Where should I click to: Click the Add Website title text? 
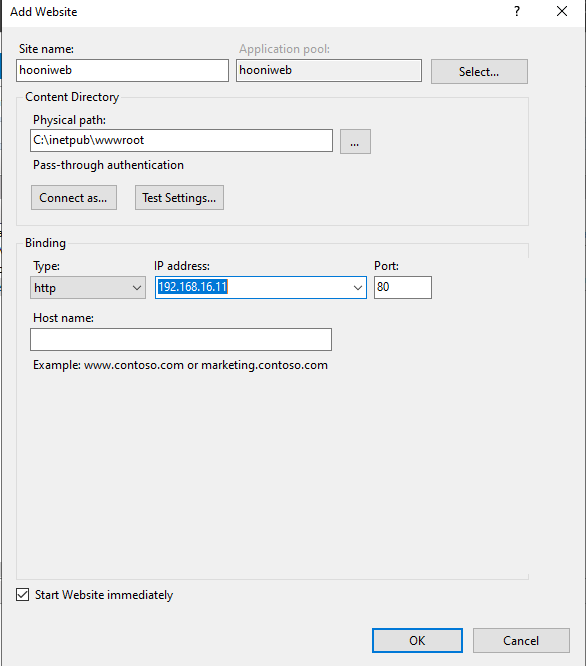click(44, 12)
